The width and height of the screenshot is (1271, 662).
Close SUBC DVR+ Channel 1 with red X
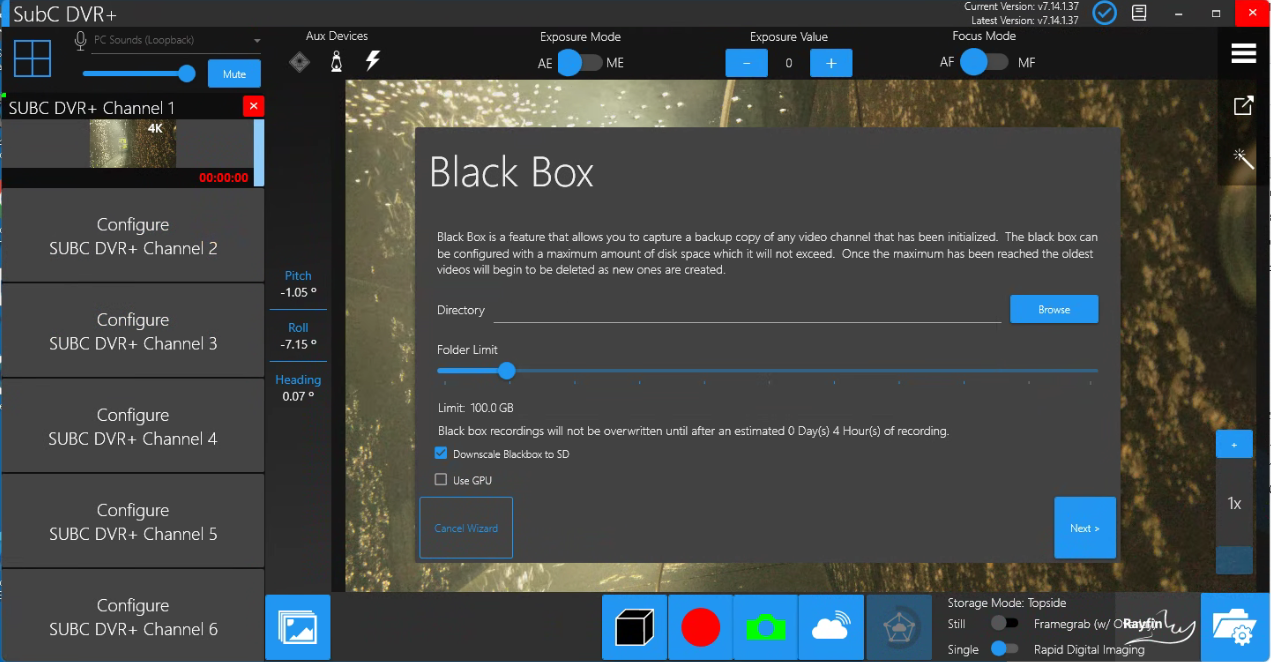(x=253, y=106)
